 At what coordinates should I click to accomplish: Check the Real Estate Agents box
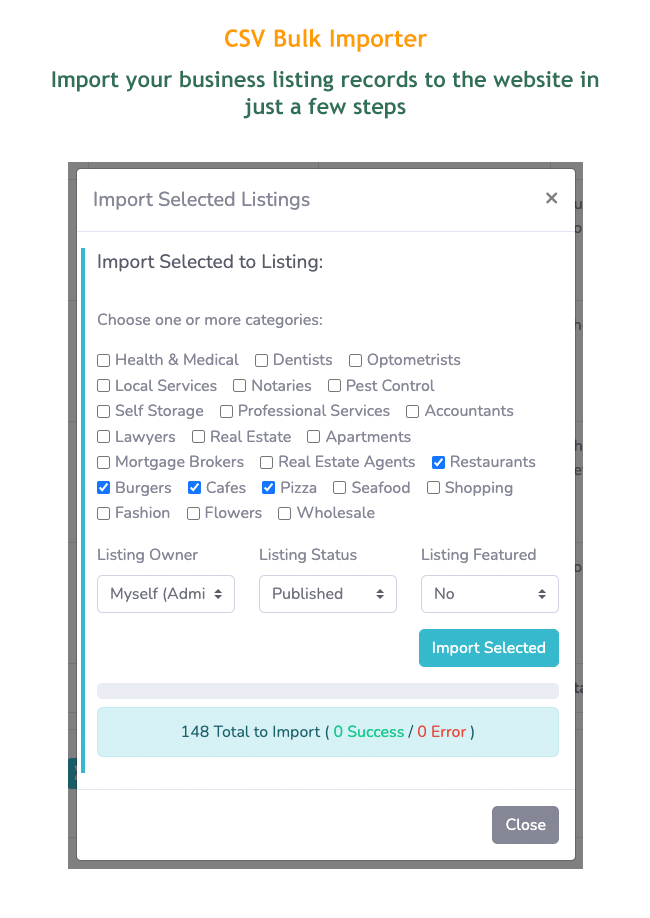[267, 462]
